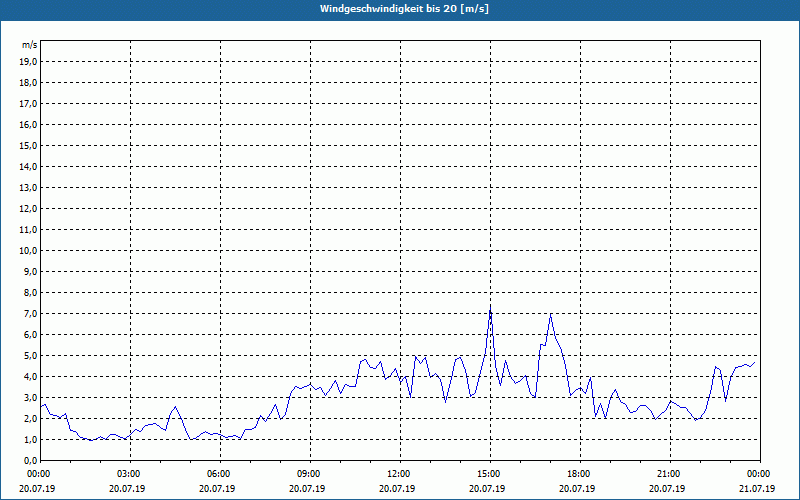
Task: Click the '18:00' time axis label
Action: pos(580,474)
